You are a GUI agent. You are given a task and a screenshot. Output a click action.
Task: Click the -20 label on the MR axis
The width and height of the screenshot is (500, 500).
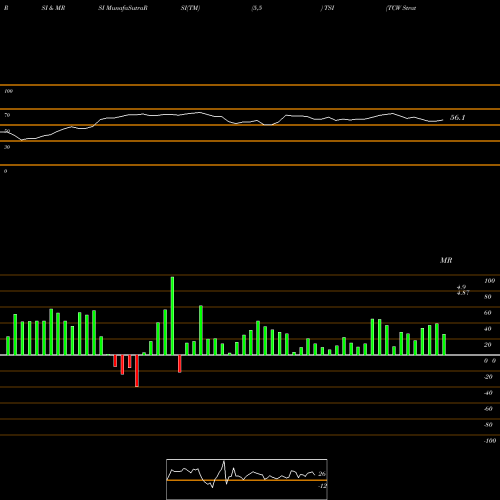coord(488,377)
